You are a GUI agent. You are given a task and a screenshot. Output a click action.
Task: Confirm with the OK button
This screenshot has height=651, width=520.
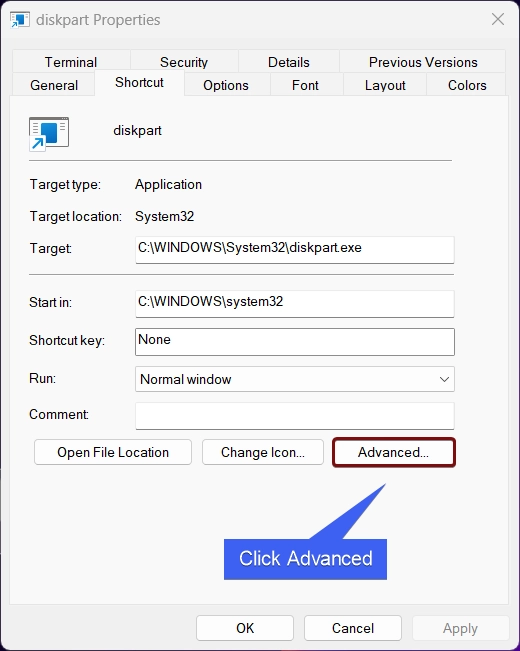coord(245,628)
